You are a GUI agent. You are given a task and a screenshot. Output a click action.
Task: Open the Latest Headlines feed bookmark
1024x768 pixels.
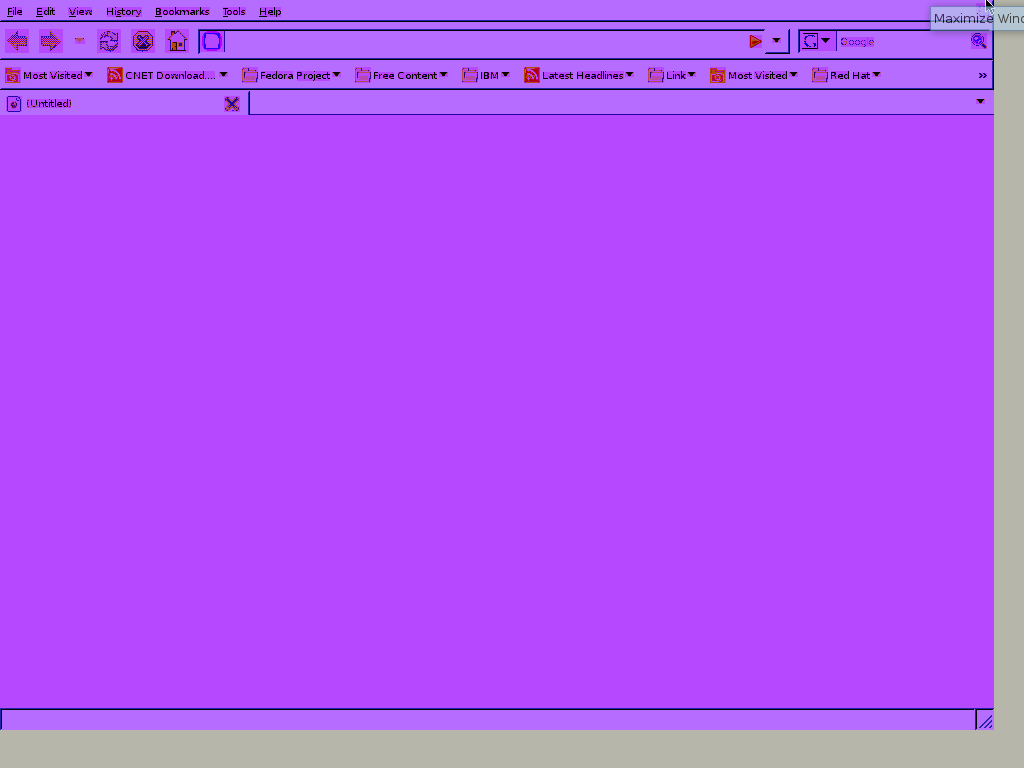point(578,75)
